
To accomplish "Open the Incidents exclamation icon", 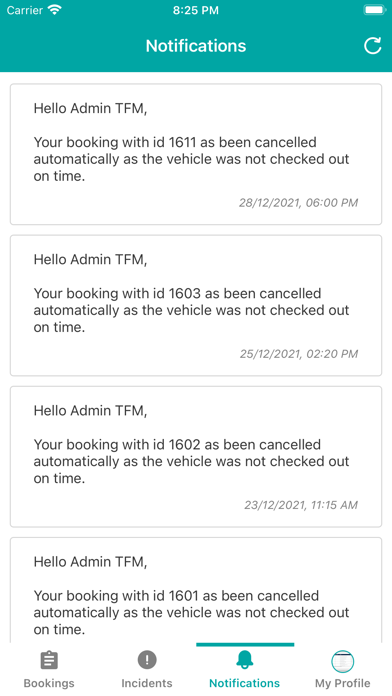I will [147, 660].
